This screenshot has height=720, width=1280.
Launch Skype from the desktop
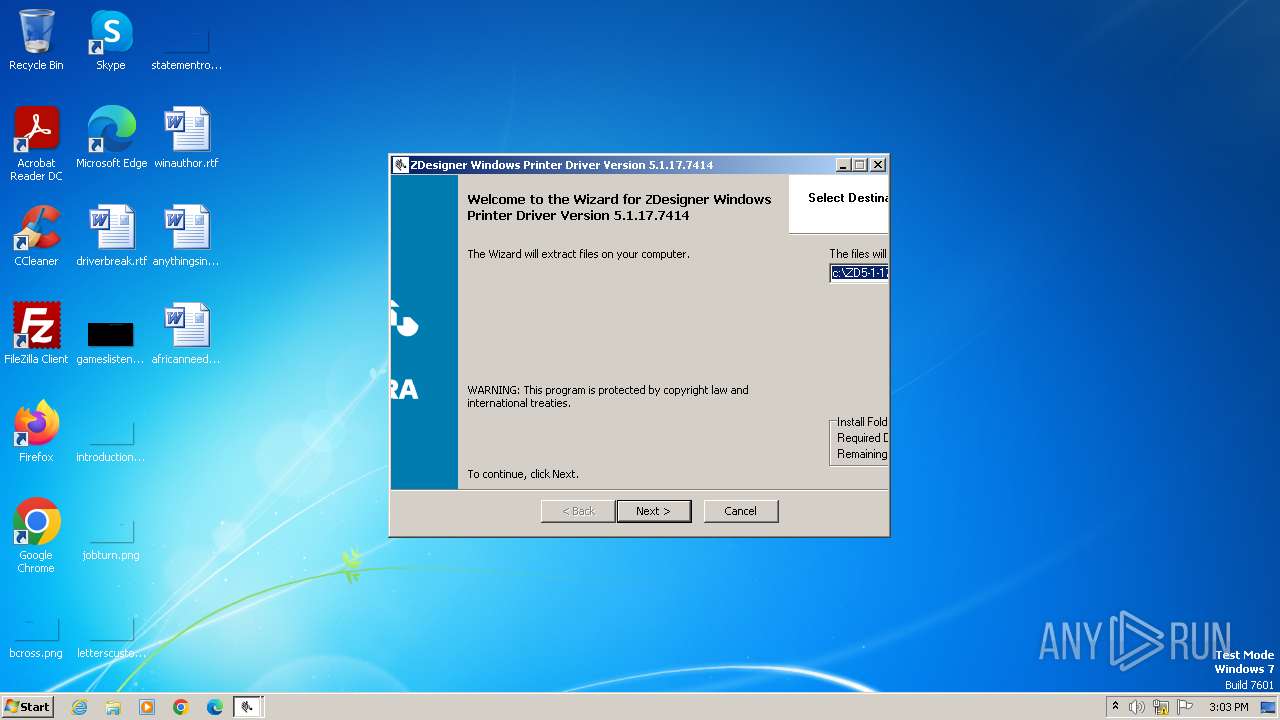pyautogui.click(x=110, y=41)
